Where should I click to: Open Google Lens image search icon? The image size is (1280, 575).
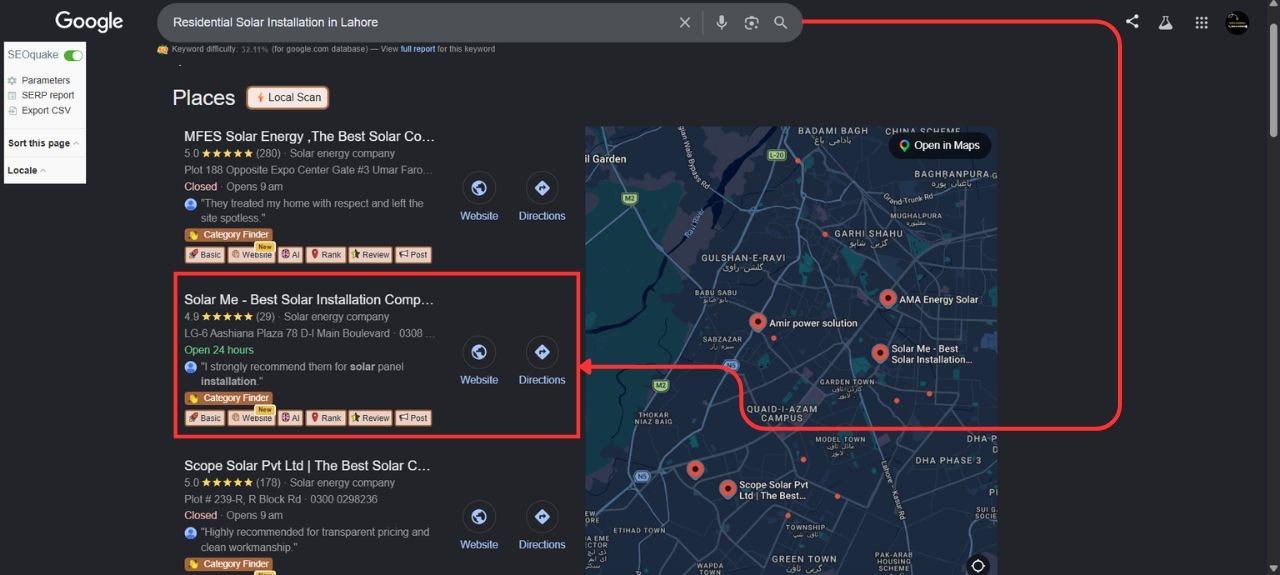(751, 22)
